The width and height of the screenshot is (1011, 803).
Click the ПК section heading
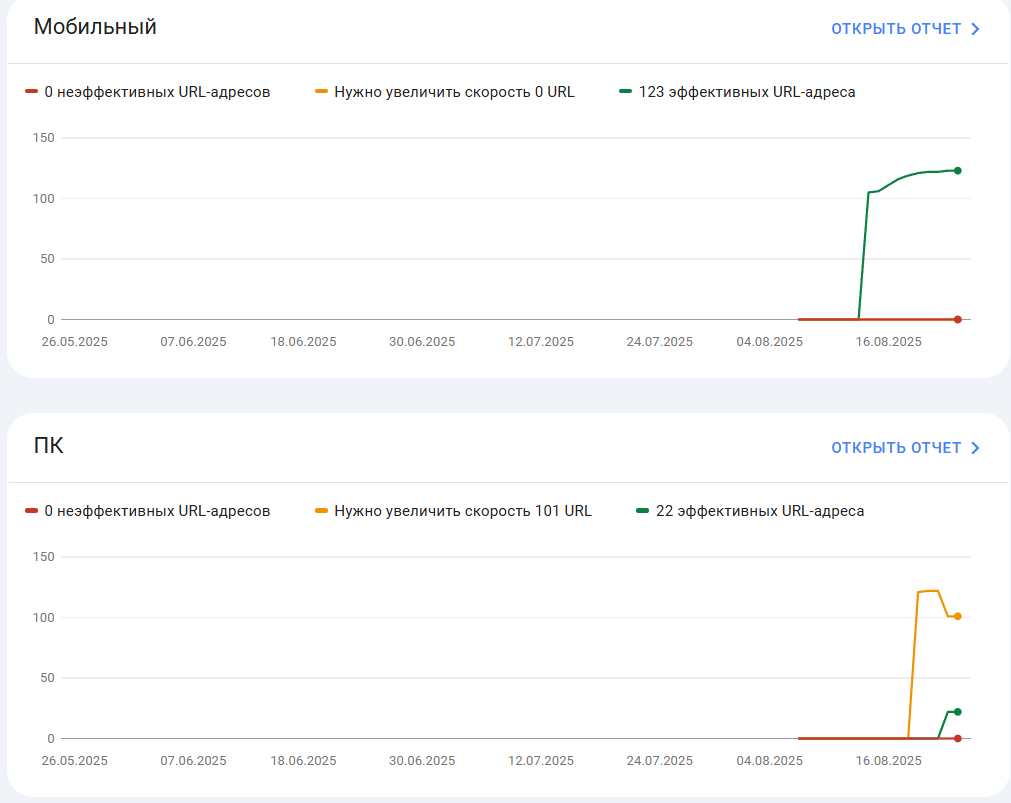click(48, 446)
